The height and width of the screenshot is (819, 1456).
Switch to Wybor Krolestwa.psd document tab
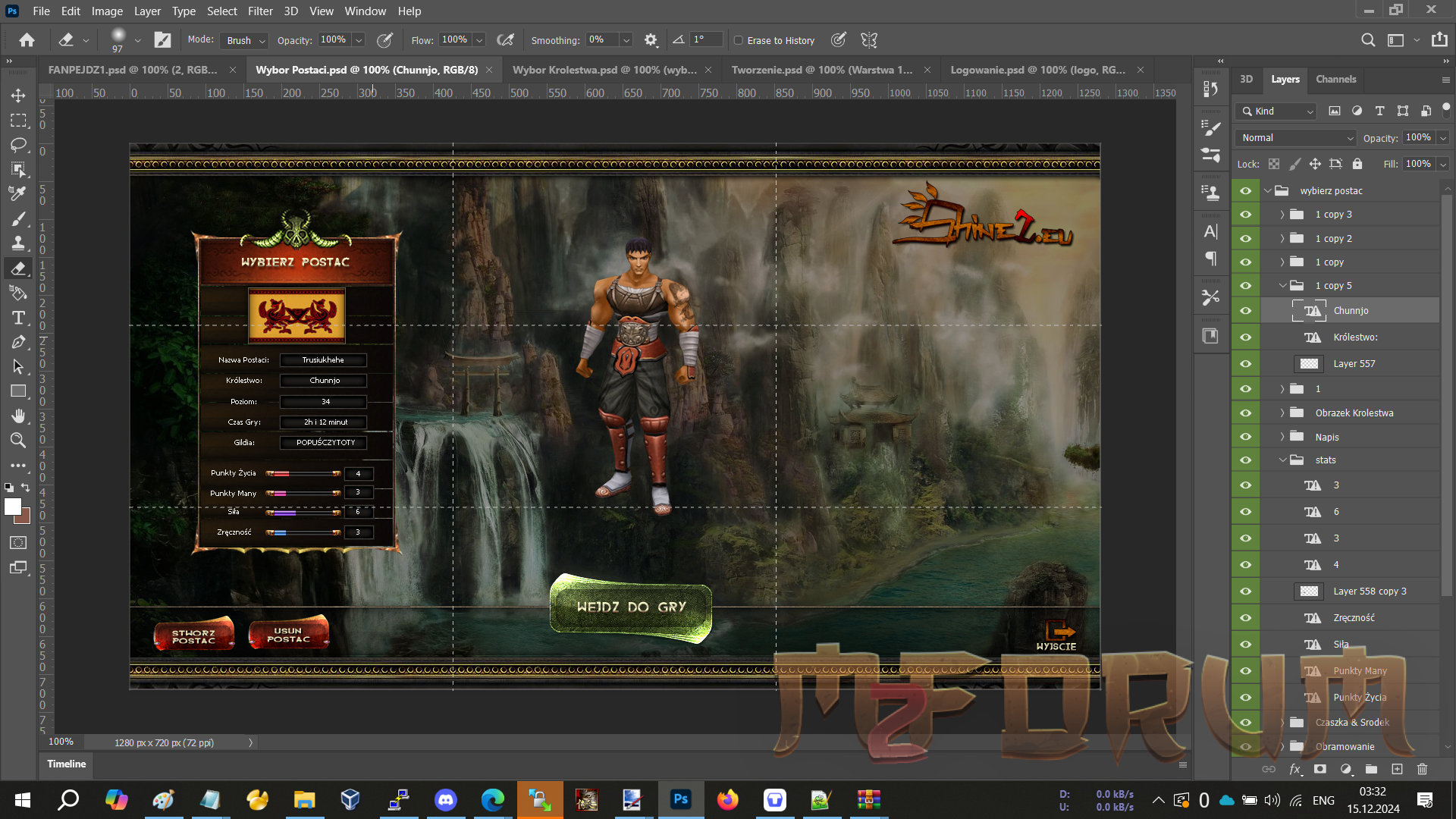[604, 70]
